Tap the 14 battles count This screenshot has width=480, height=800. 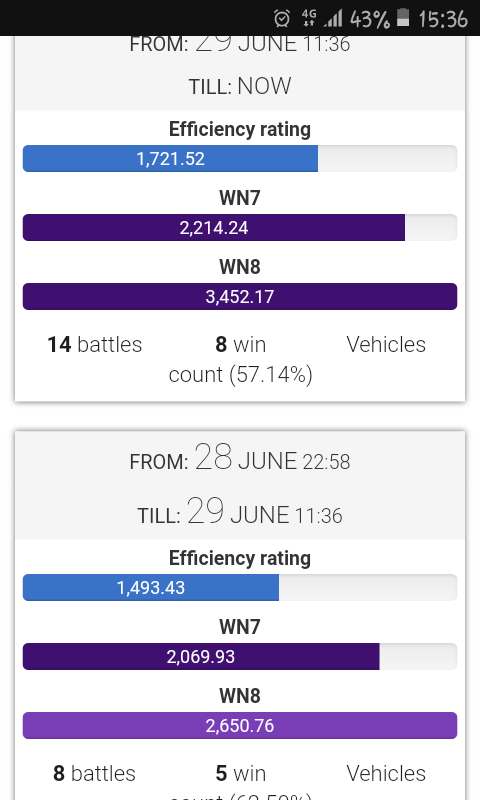pos(95,344)
